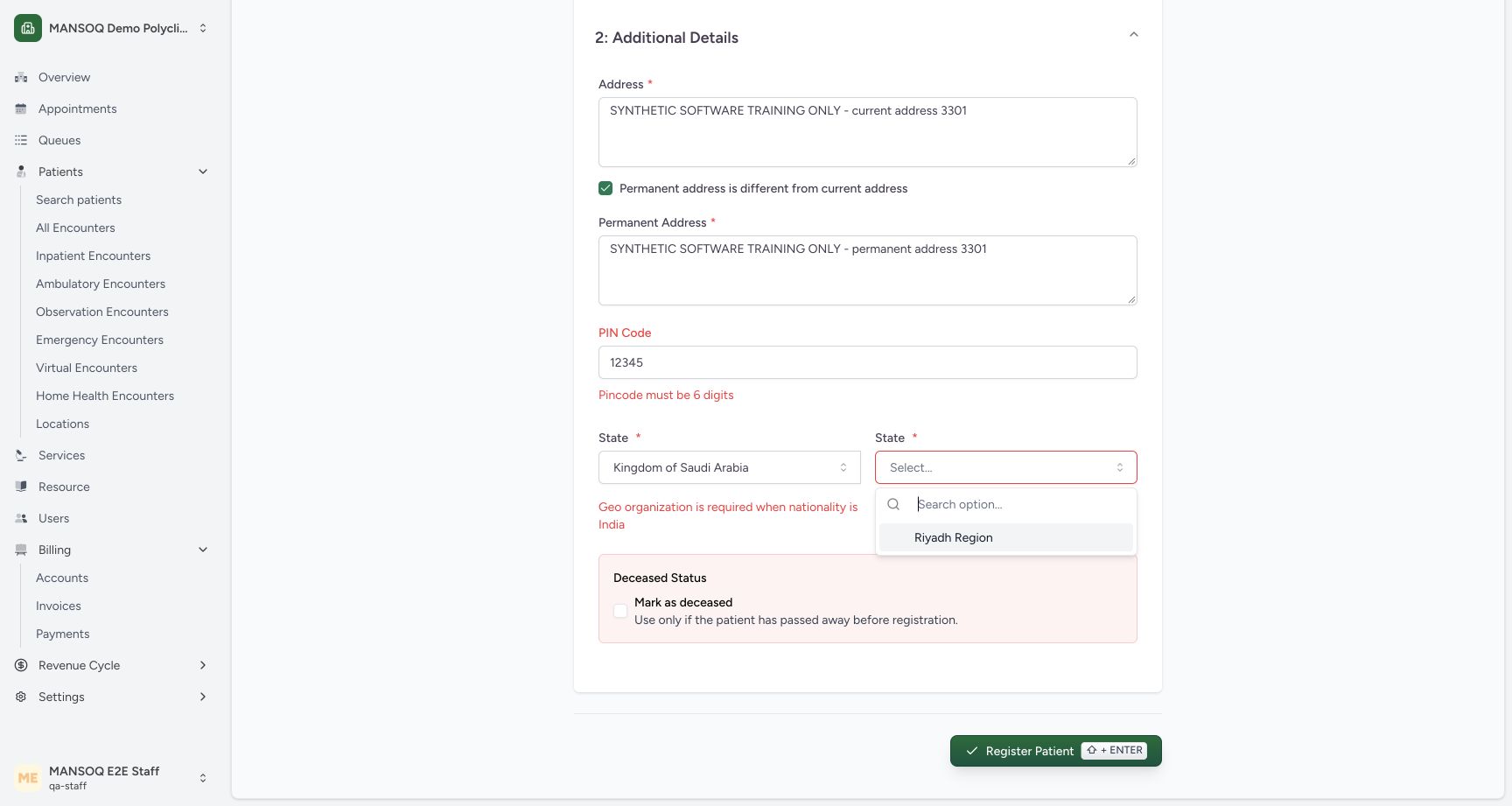
Task: Choose Riyadh Region option
Action: [1006, 537]
